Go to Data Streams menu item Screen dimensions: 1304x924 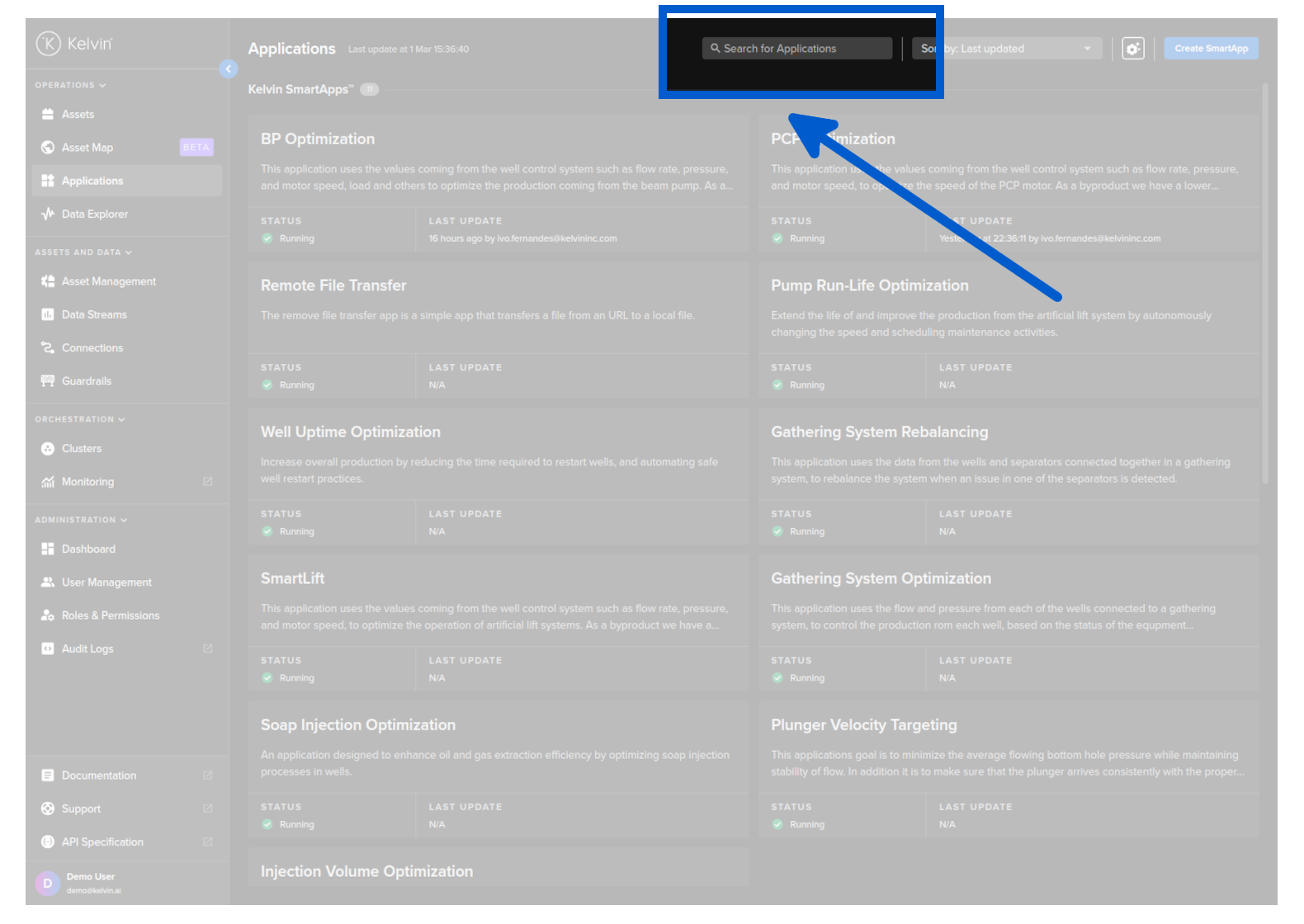[94, 315]
